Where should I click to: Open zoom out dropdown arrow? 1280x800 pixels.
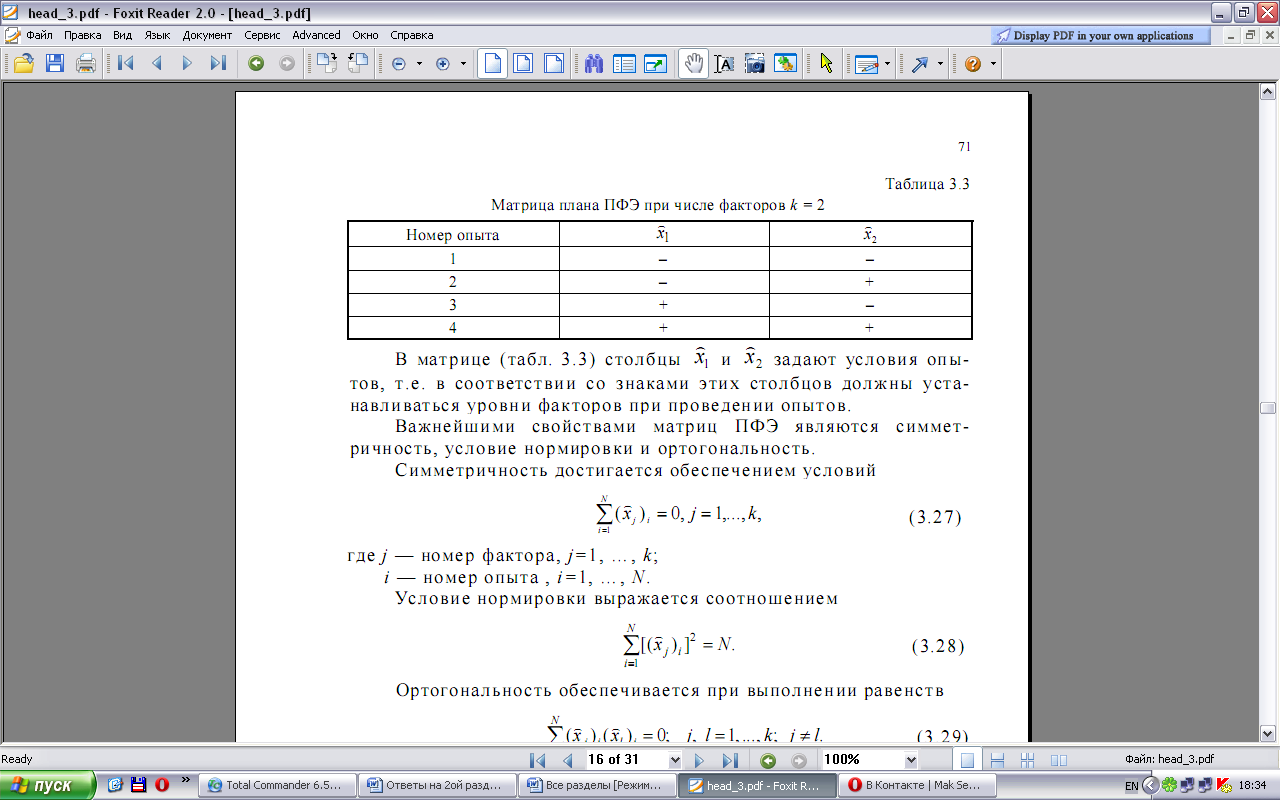tap(419, 64)
